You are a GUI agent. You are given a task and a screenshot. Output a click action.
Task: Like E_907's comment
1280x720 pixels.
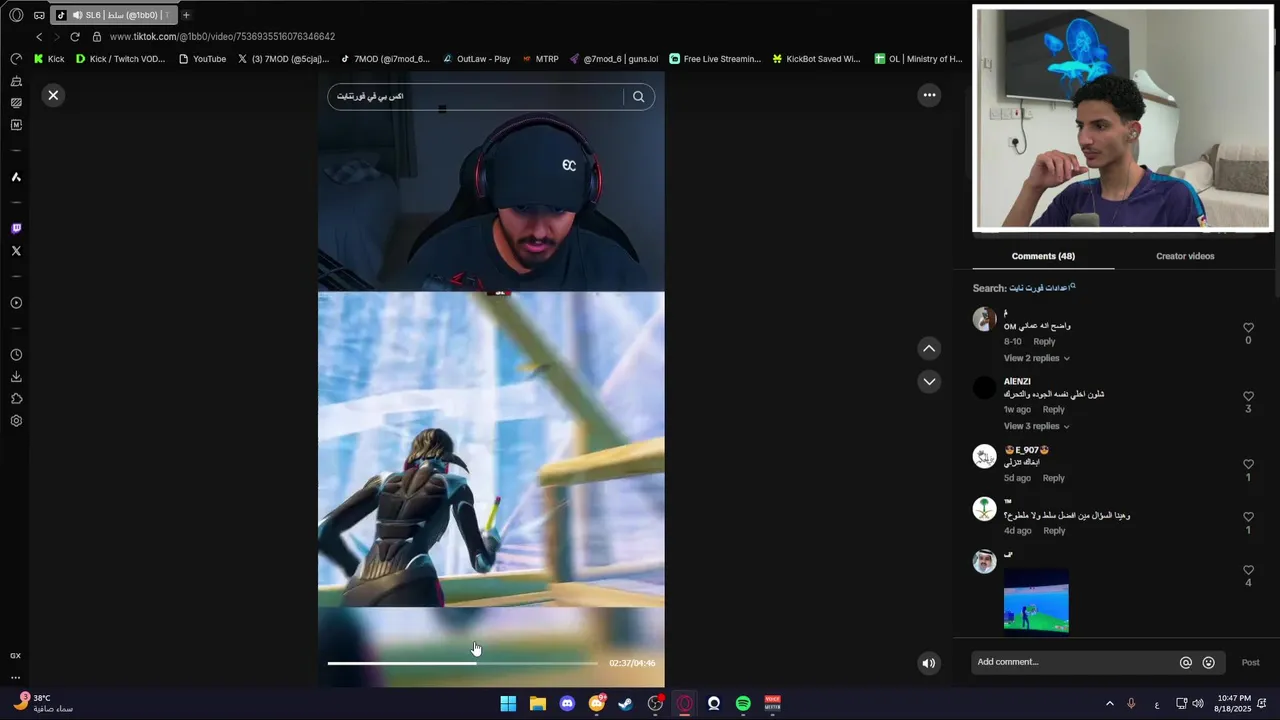1248,465
